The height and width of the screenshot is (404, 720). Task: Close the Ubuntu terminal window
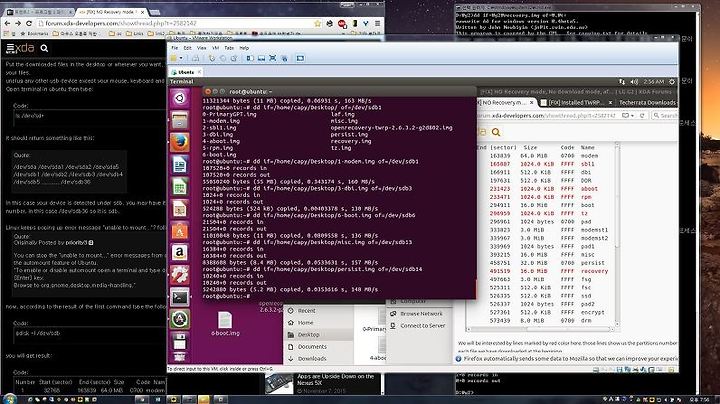point(208,91)
